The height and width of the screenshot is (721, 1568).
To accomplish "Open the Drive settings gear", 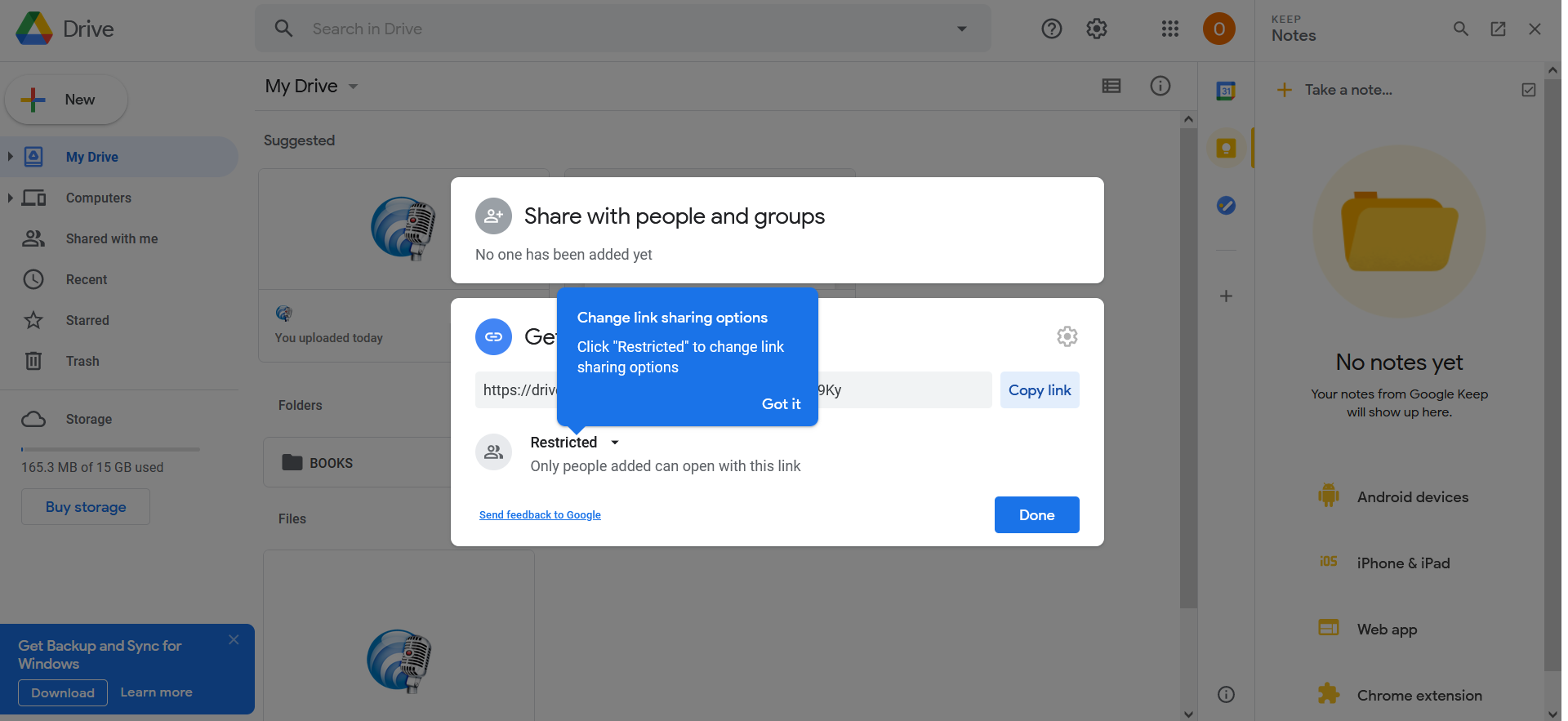I will coord(1096,29).
